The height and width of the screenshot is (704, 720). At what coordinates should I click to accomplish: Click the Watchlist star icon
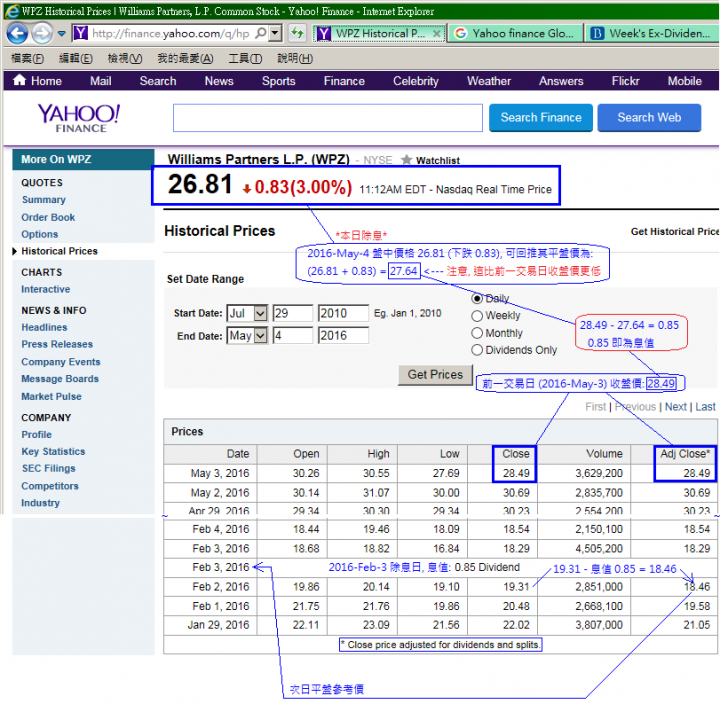click(x=406, y=160)
